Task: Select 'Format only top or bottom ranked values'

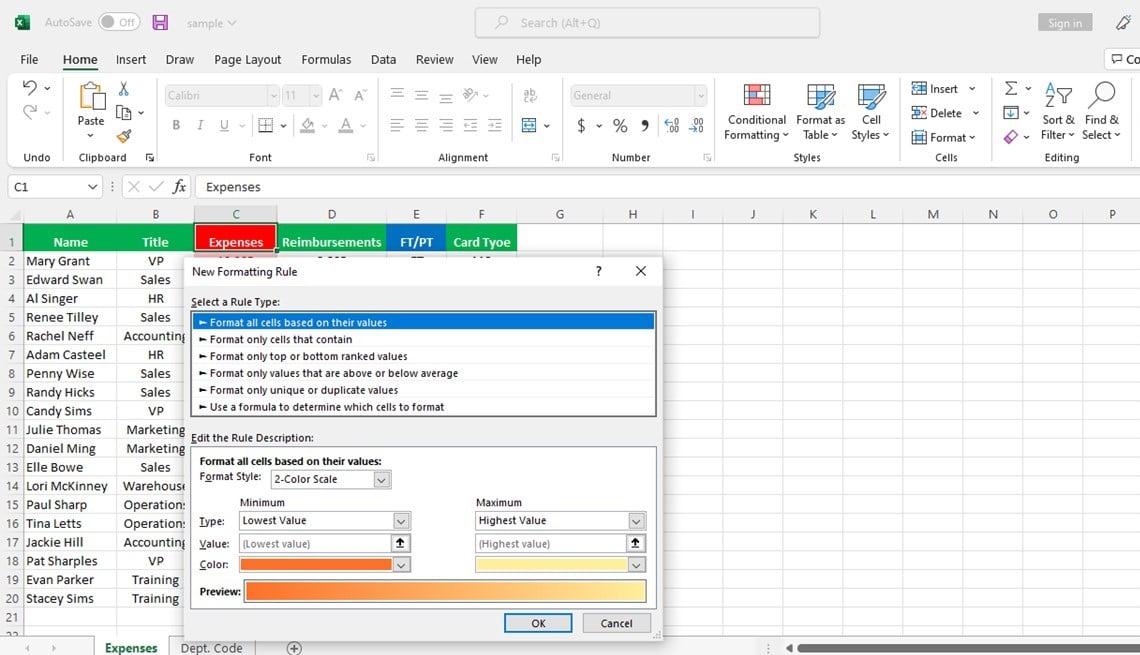Action: [424, 356]
